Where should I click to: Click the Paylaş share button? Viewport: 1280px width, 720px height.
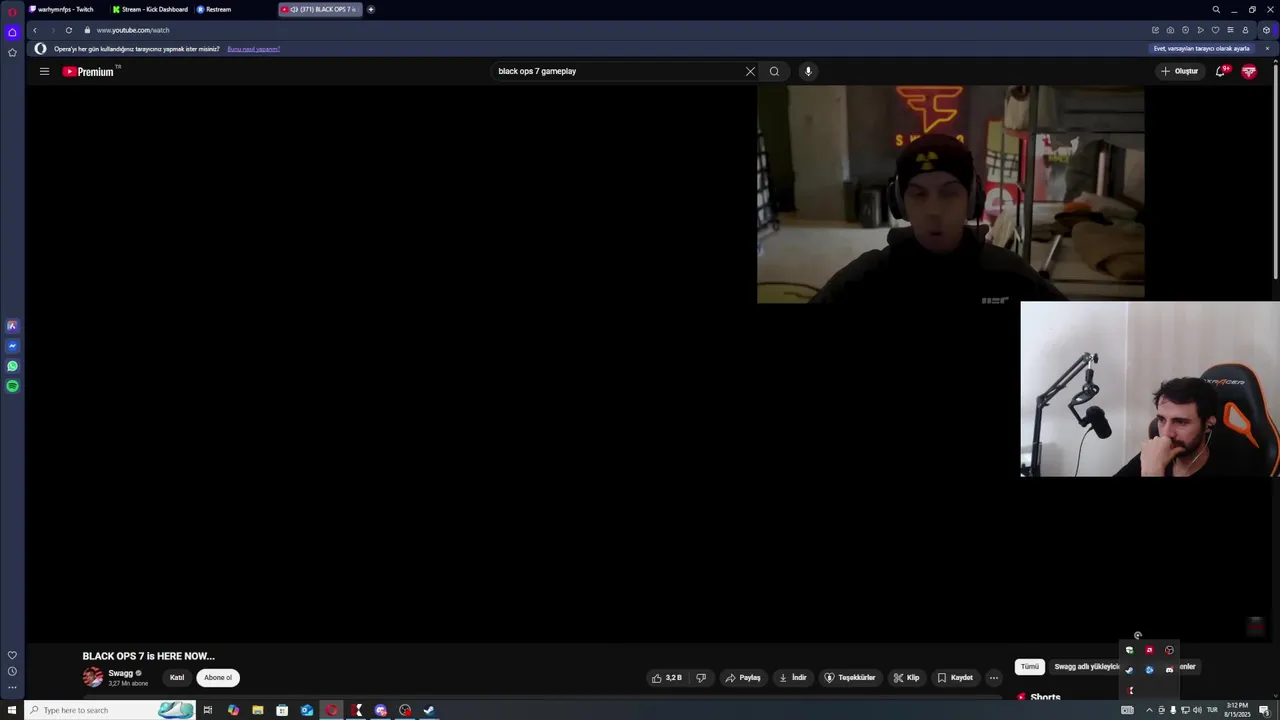[743, 678]
